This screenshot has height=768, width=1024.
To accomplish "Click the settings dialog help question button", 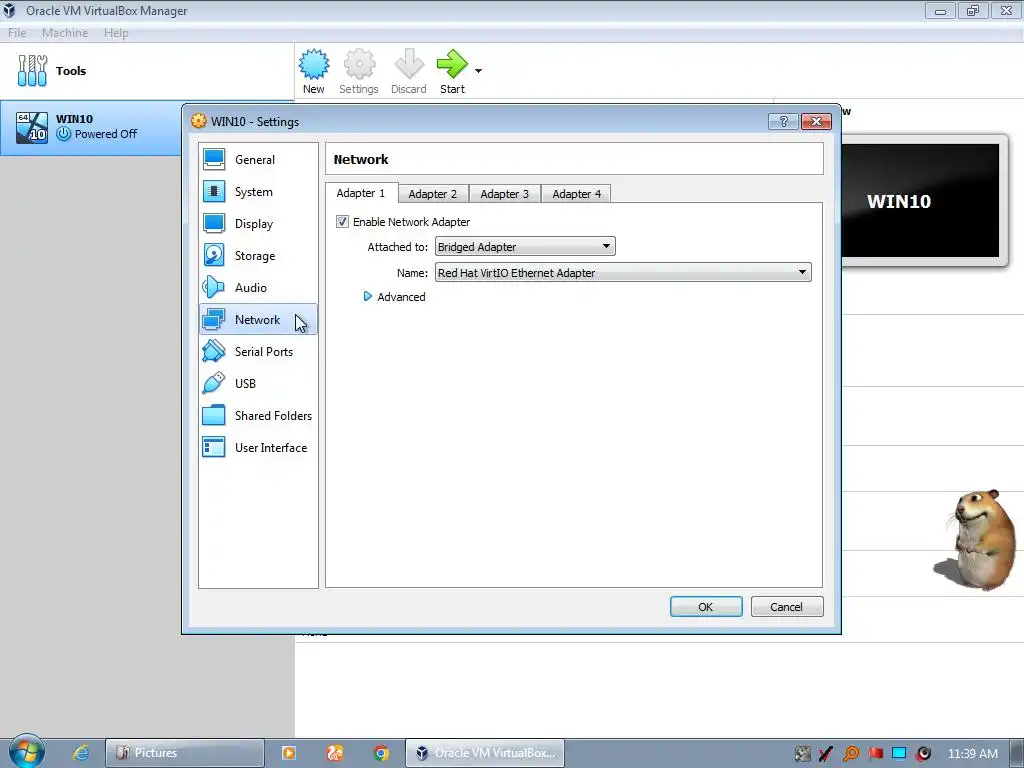I will 783,121.
